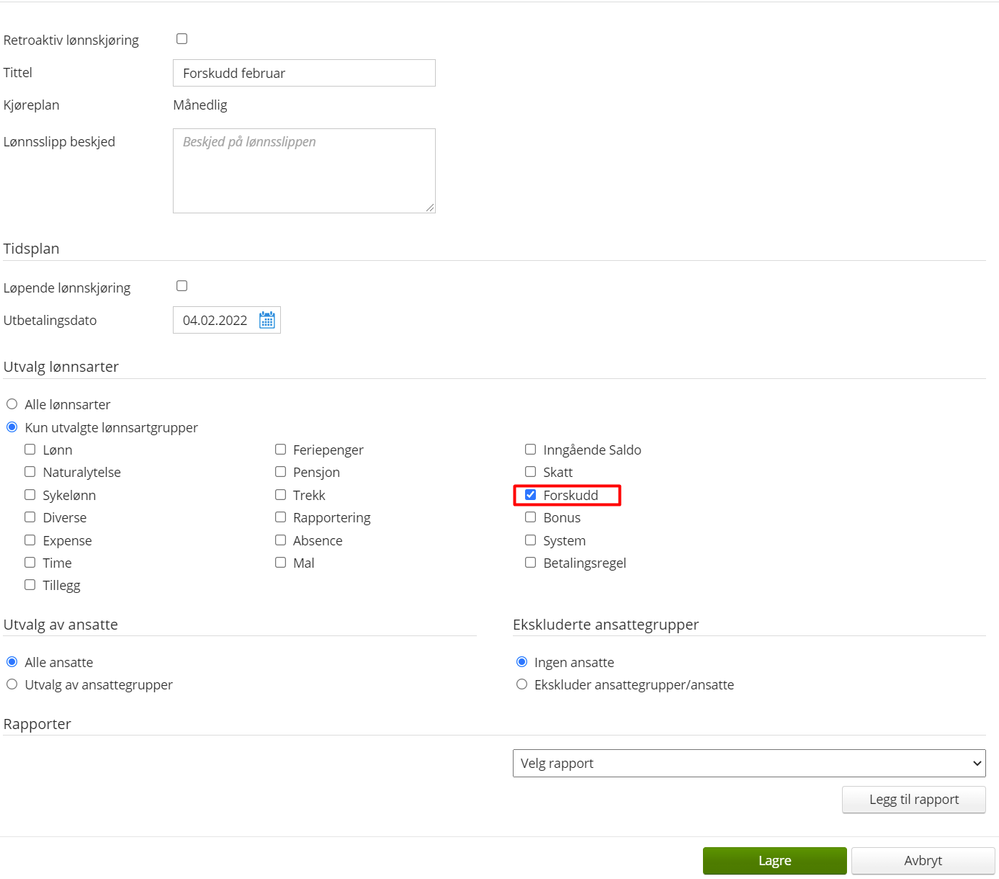Check the Pensjon checkbox

pyautogui.click(x=280, y=472)
